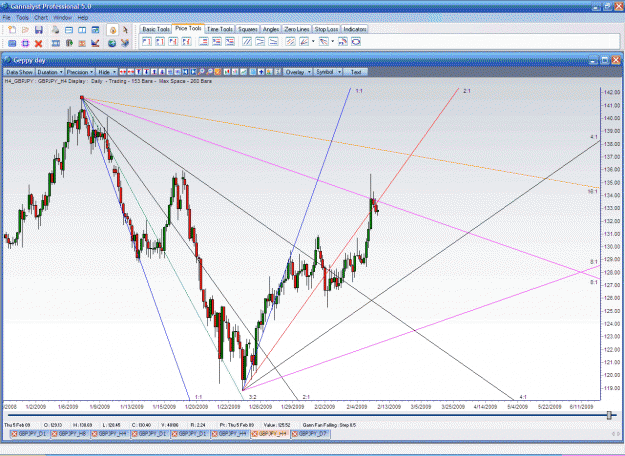Image resolution: width=625 pixels, height=456 pixels.
Task: Click the first red arrows icon in chart toolbar
Action: click(123, 72)
